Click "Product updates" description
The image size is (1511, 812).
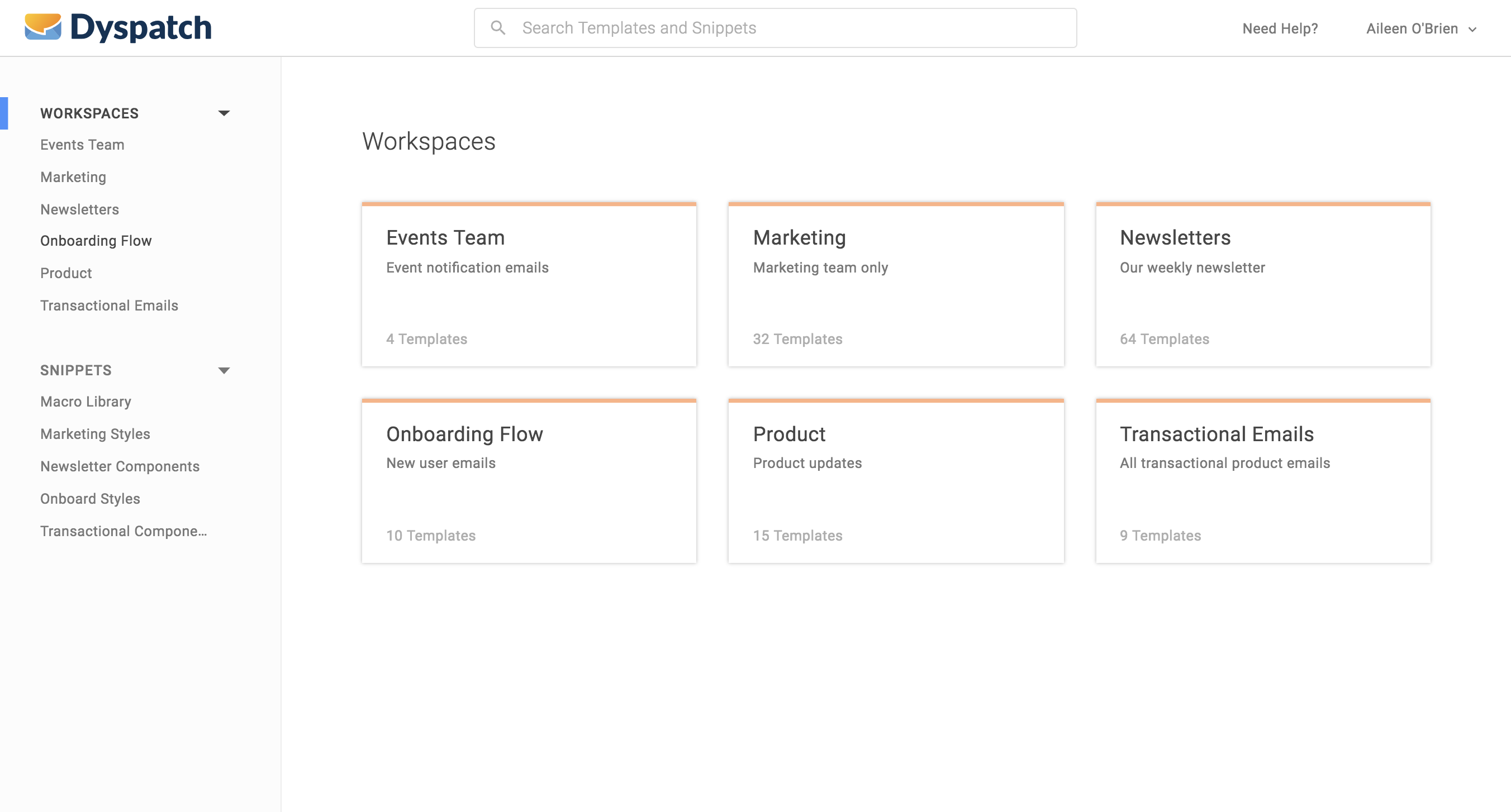click(x=807, y=463)
